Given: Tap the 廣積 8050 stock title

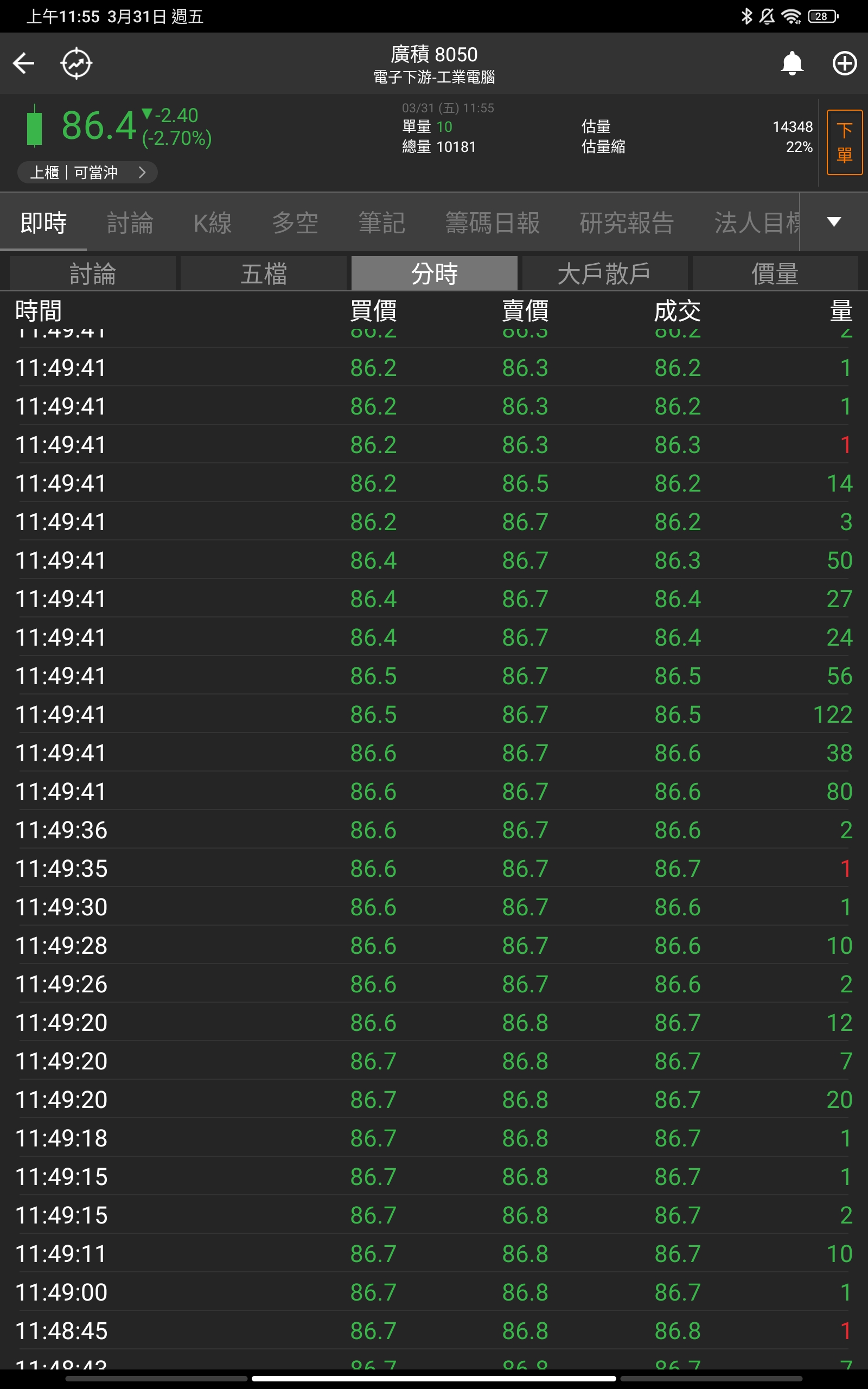Looking at the screenshot, I should (x=434, y=54).
